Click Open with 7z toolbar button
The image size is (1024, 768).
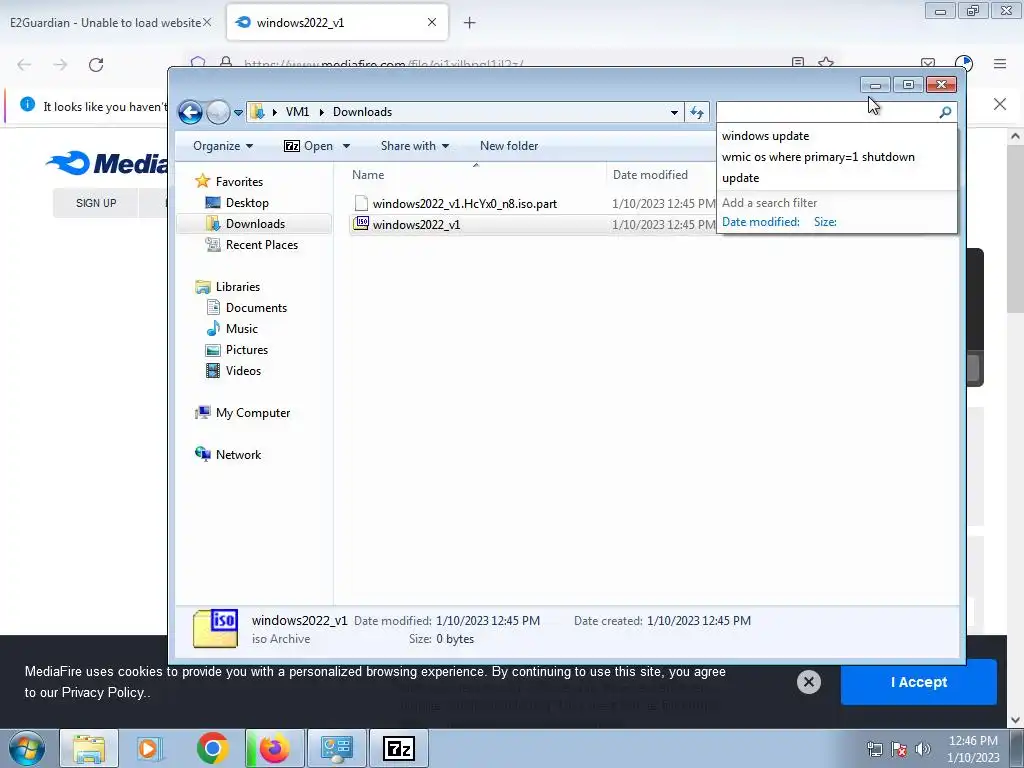click(x=309, y=146)
